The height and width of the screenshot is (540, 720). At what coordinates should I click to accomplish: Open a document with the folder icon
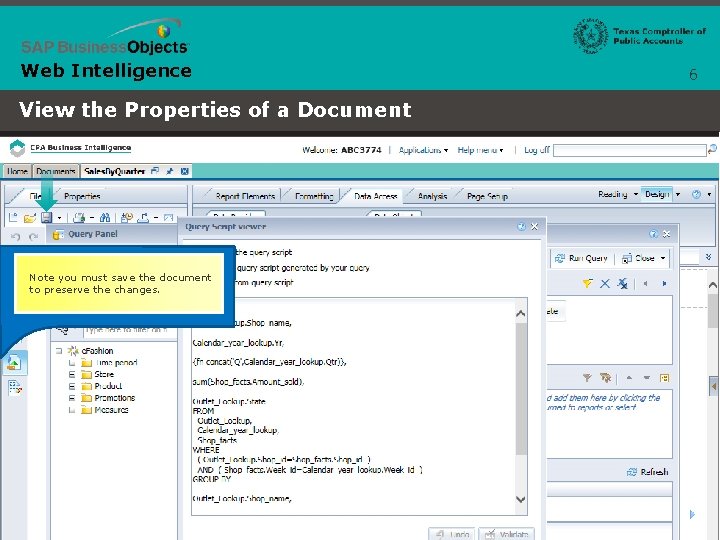[x=30, y=218]
